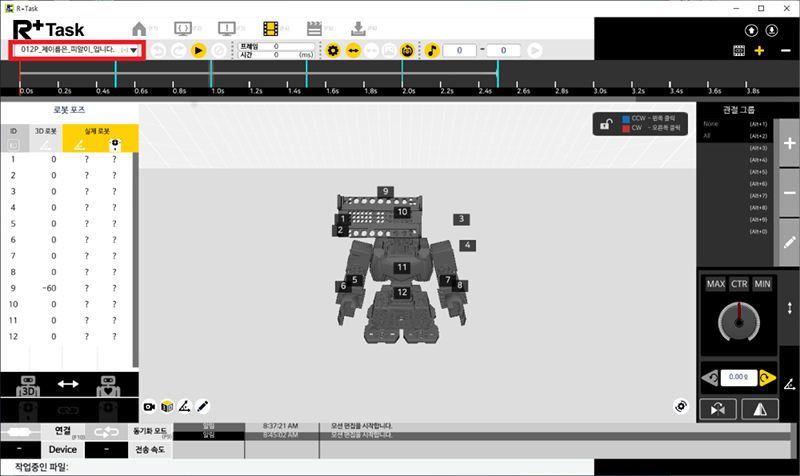Add joint group with plus button
Screen dimensions: 800x476
(789, 144)
